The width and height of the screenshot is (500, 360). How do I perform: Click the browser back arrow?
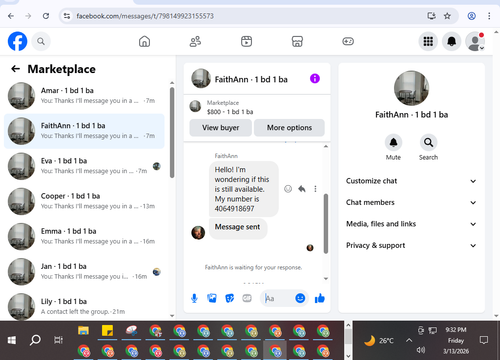tap(11, 16)
